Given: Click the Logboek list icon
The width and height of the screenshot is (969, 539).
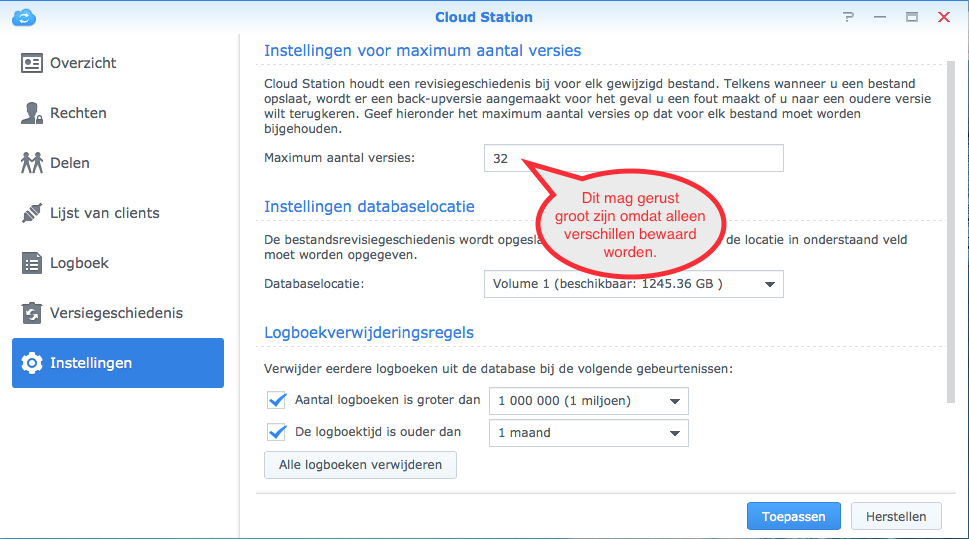Looking at the screenshot, I should (x=32, y=263).
